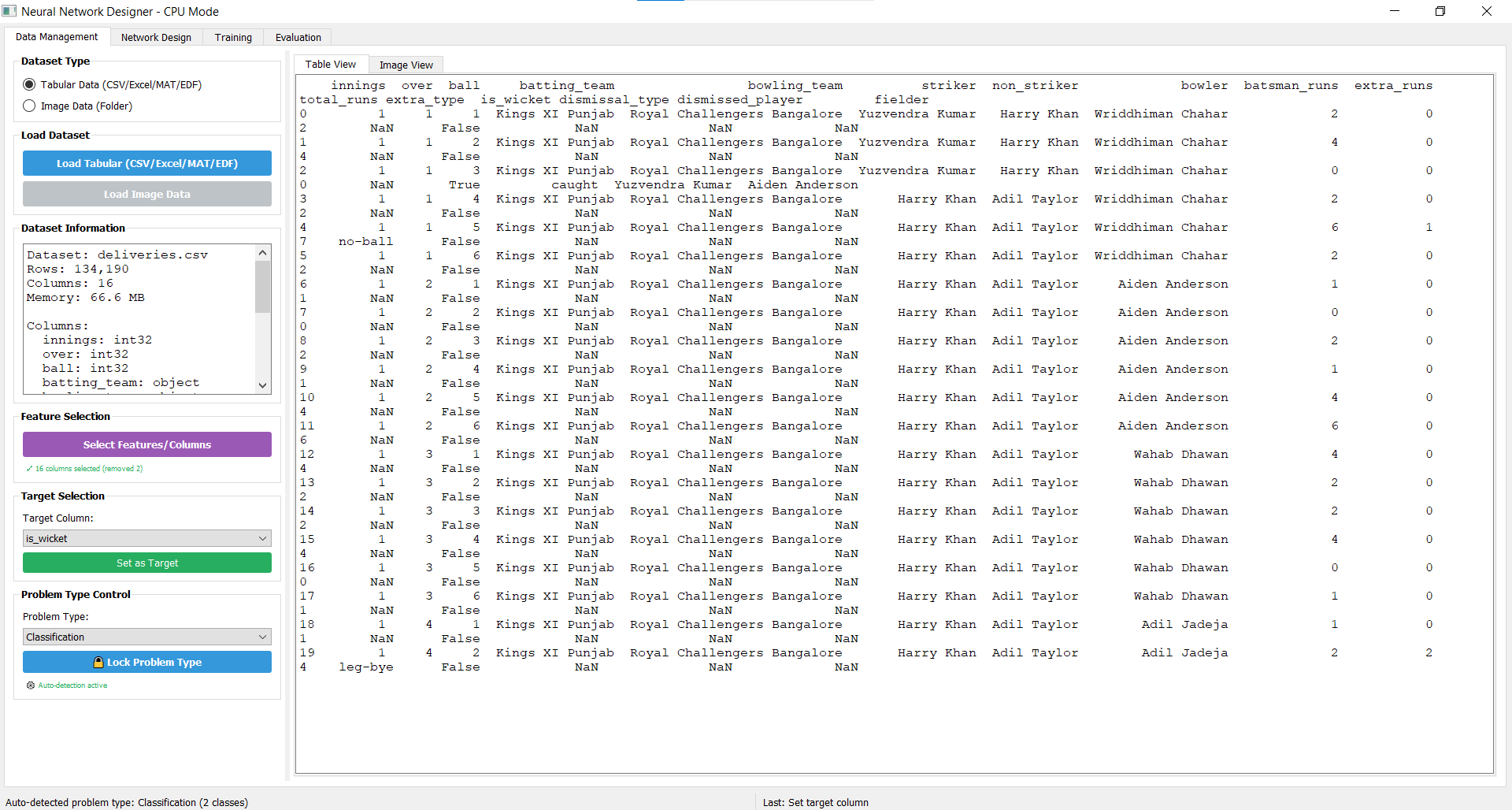Image resolution: width=1512 pixels, height=810 pixels.
Task: Click 'innings: int32' entry
Action: (98, 340)
